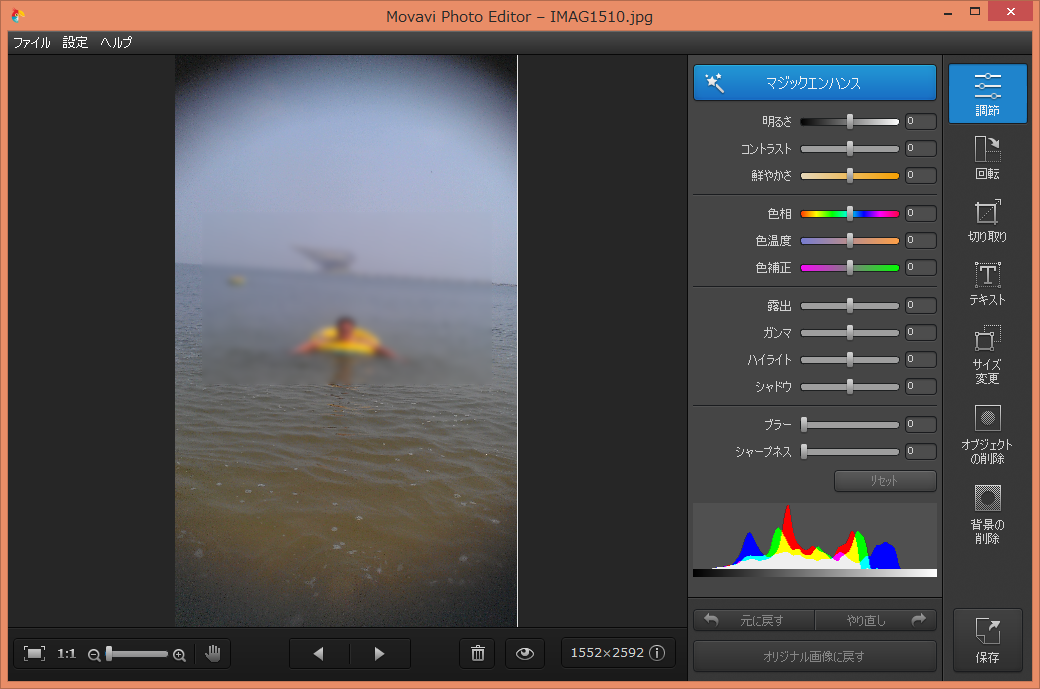
Task: Open the 調節 (Adjust) panel
Action: tap(988, 94)
